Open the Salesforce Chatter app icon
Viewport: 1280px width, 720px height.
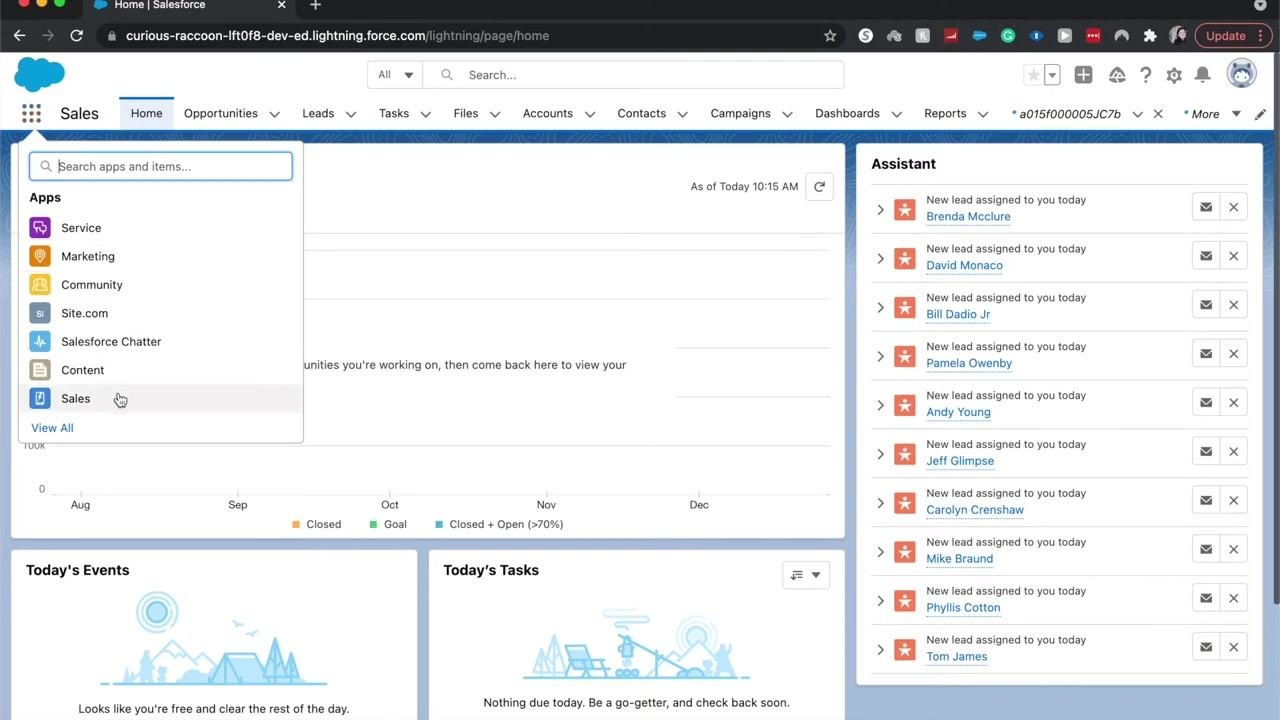40,342
